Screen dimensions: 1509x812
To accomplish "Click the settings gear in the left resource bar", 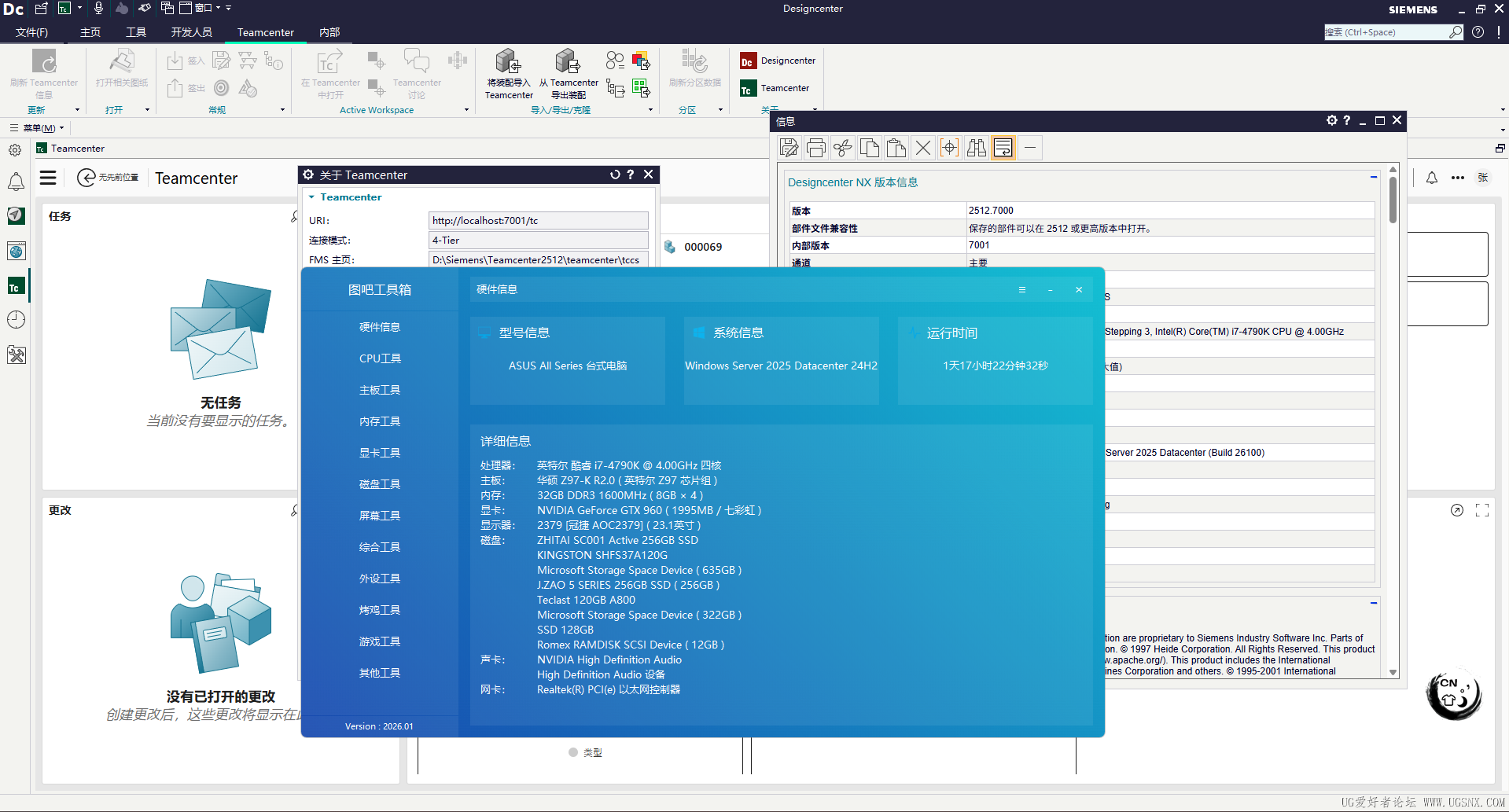I will [x=15, y=149].
